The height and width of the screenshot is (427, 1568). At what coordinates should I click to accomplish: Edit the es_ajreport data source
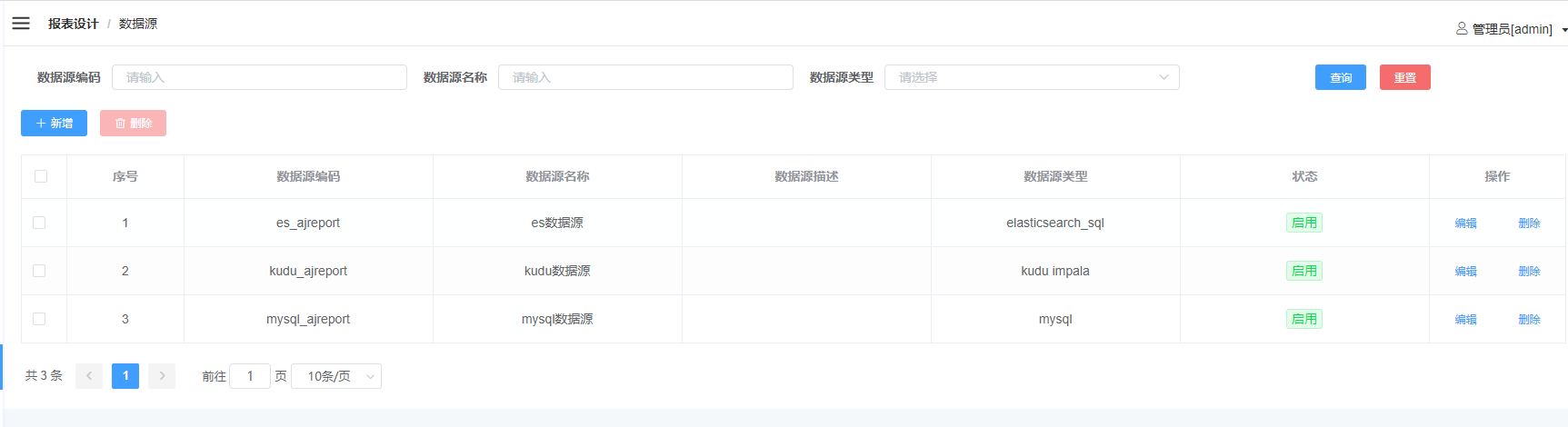point(1465,223)
